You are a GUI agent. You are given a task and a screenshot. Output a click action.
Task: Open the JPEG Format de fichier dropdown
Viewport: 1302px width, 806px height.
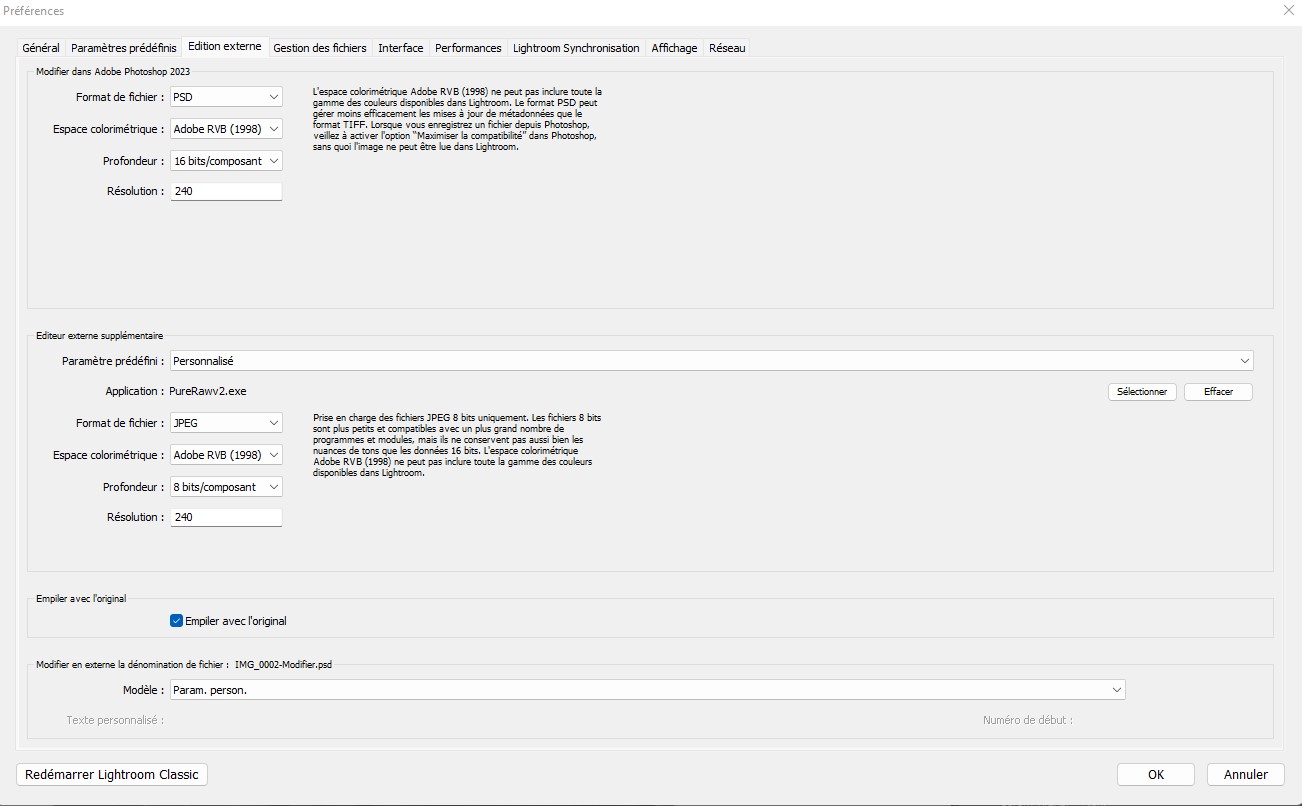coord(226,423)
